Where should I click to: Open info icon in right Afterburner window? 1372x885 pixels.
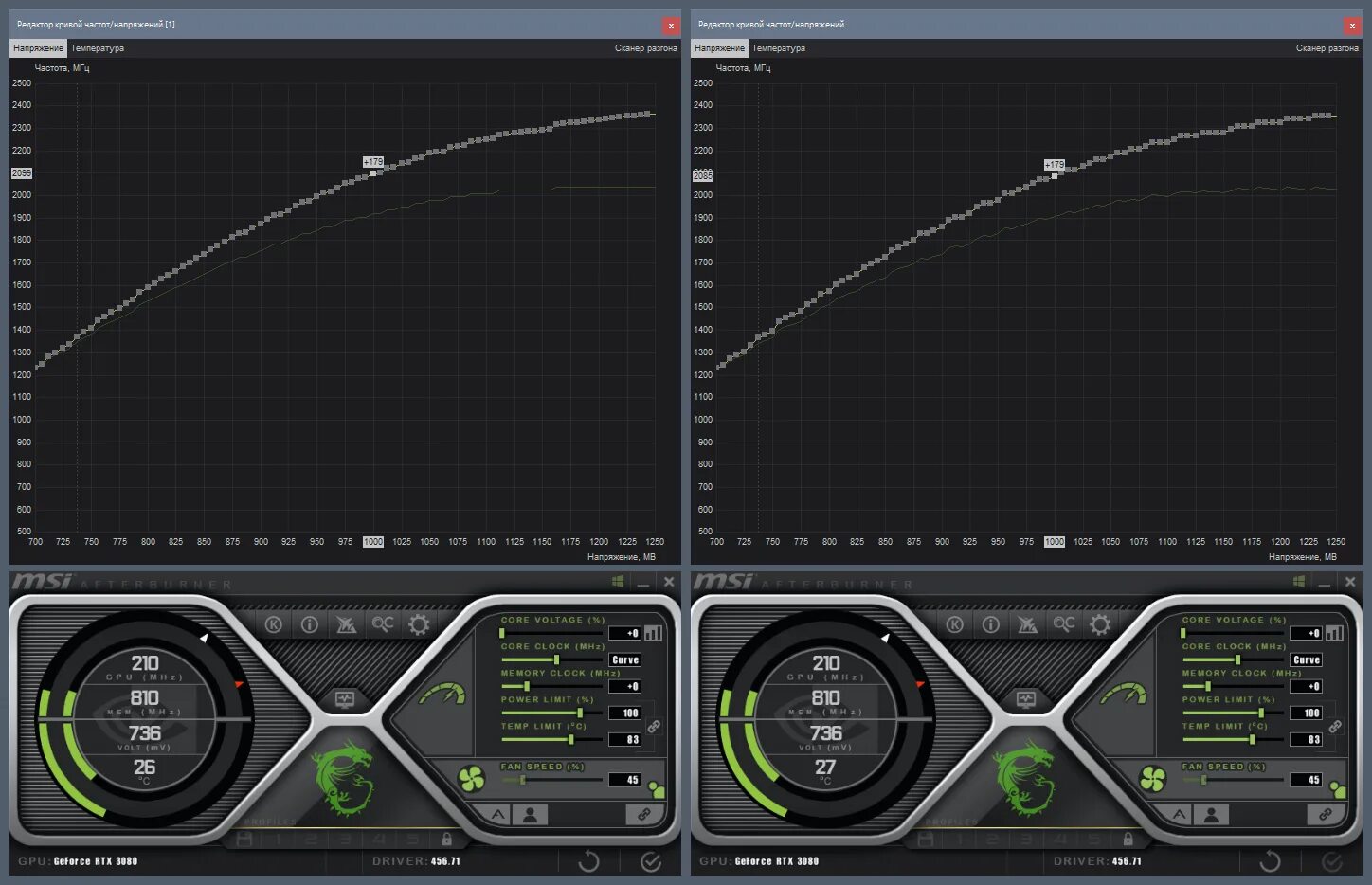point(990,624)
